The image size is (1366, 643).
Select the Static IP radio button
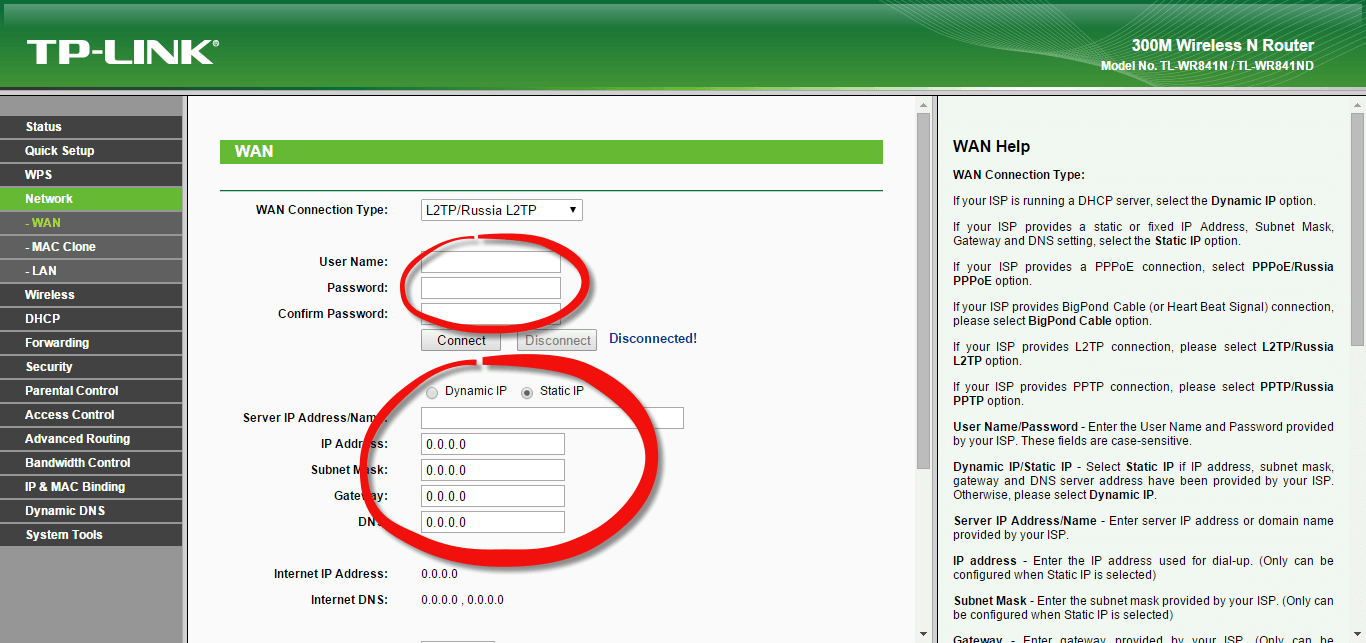527,392
